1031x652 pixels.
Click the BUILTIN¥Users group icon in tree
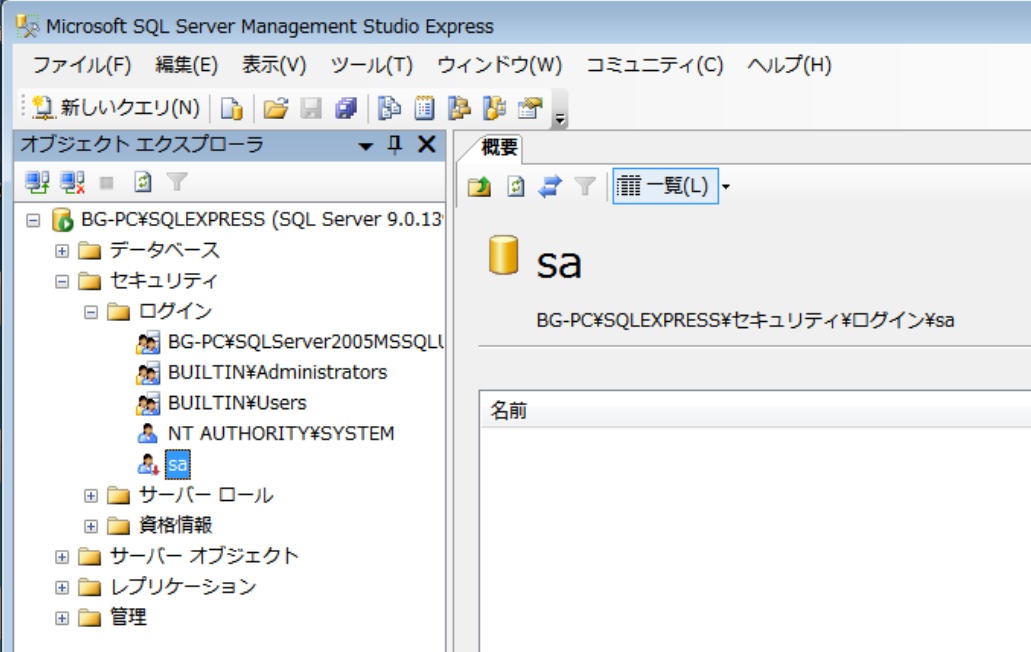[148, 404]
